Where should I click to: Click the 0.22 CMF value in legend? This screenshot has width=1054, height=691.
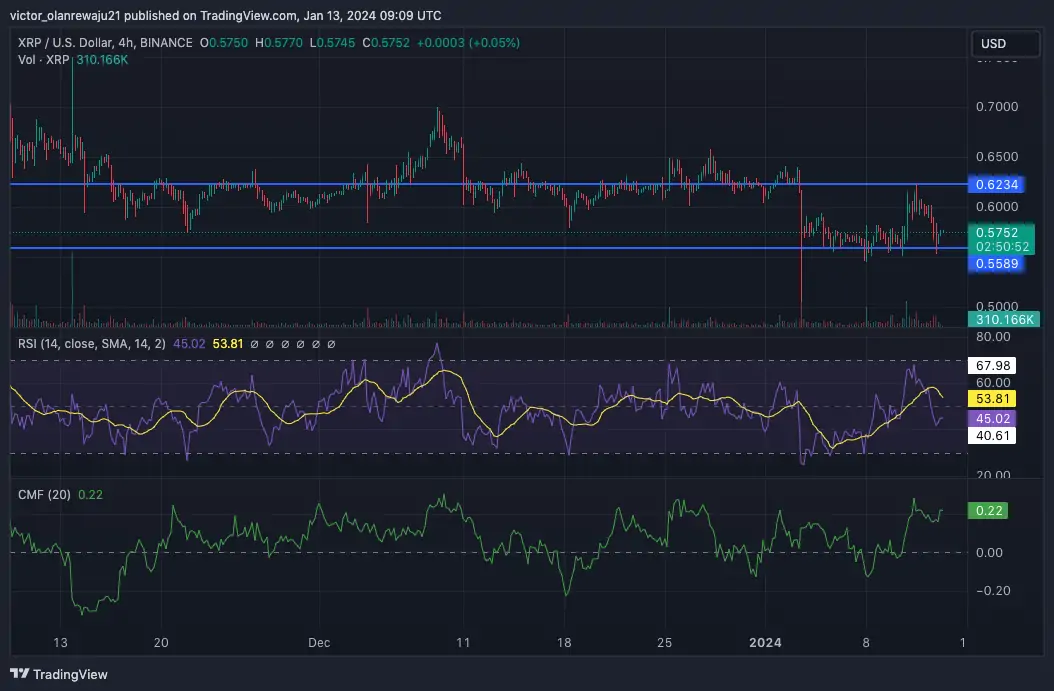coord(91,495)
